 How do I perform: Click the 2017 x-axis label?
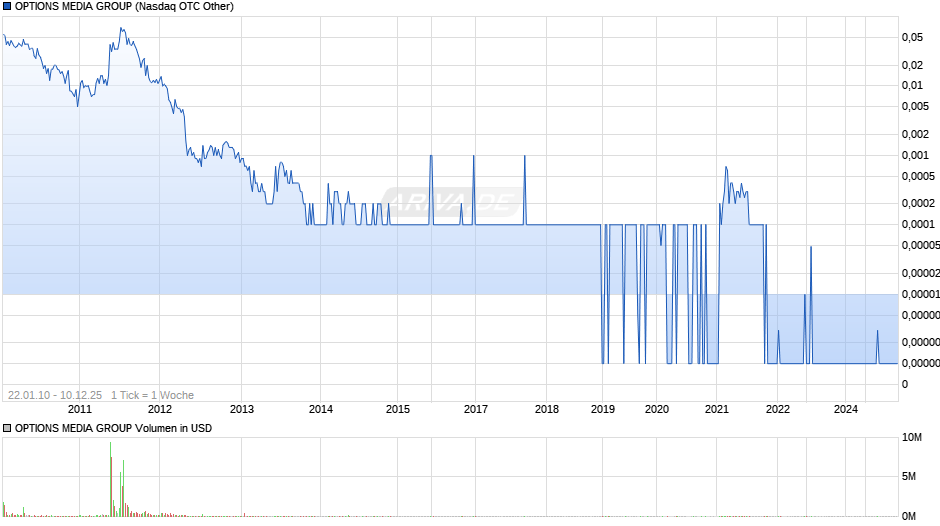(476, 409)
